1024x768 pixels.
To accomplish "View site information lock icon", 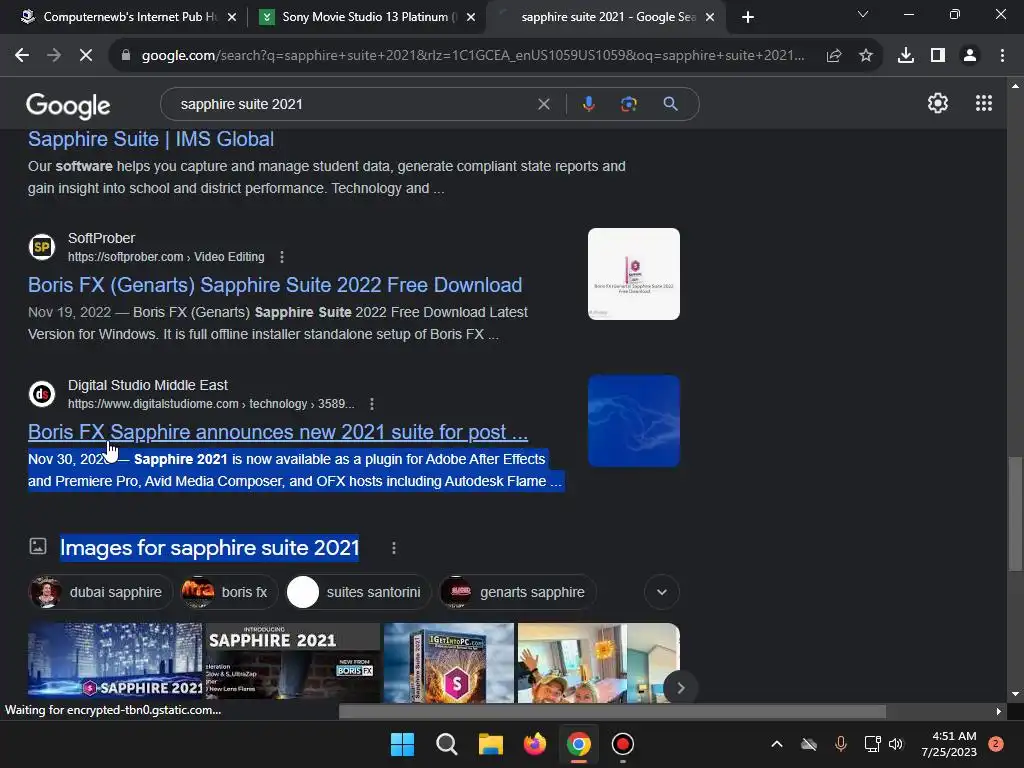I will pyautogui.click(x=126, y=56).
